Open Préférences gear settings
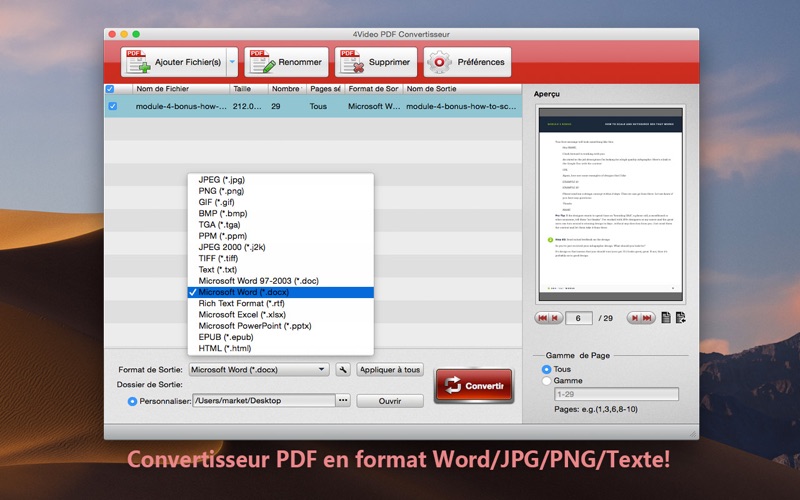Viewport: 800px width, 500px height. [x=467, y=62]
